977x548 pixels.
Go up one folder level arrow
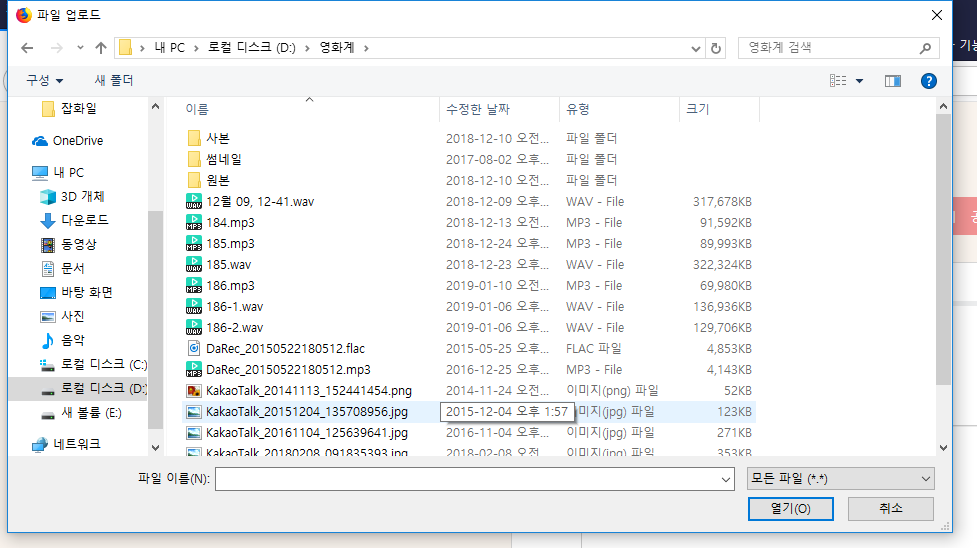tap(100, 48)
